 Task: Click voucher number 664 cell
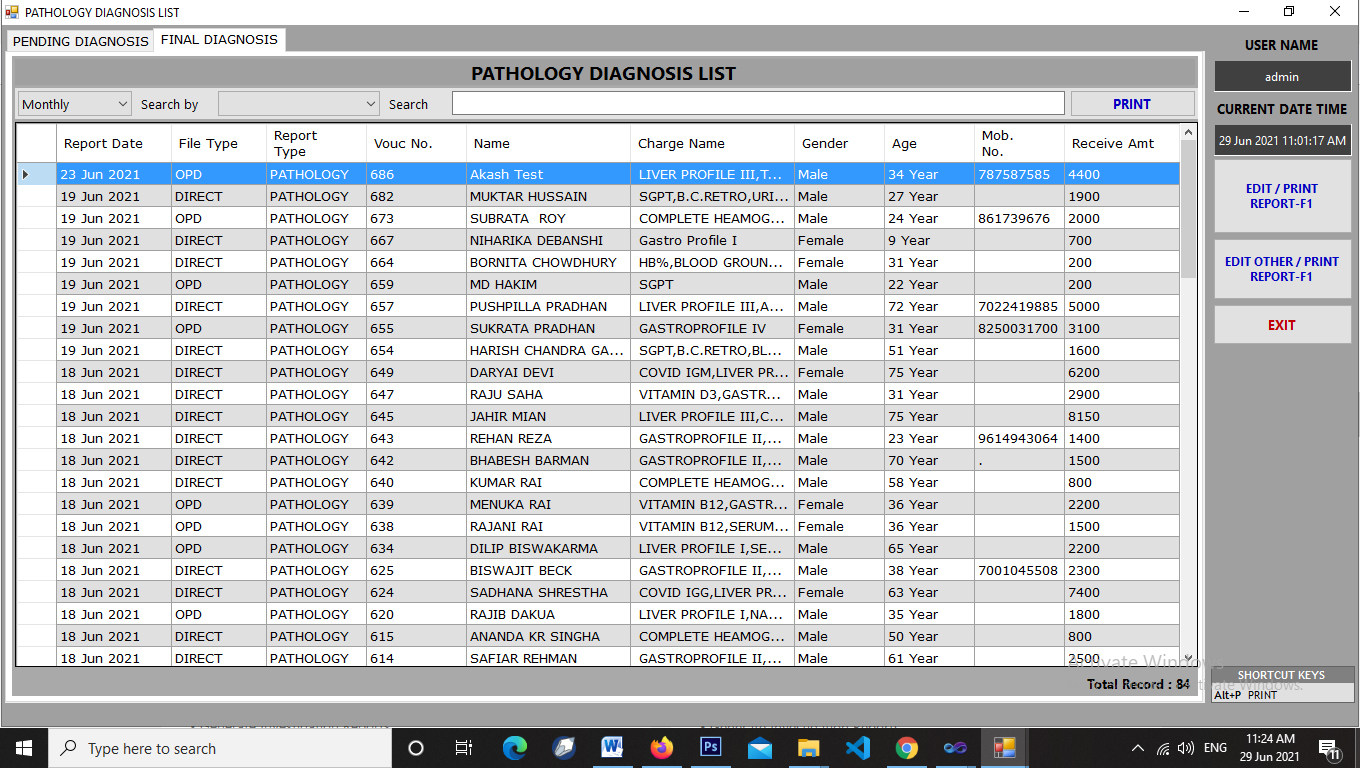coord(416,262)
